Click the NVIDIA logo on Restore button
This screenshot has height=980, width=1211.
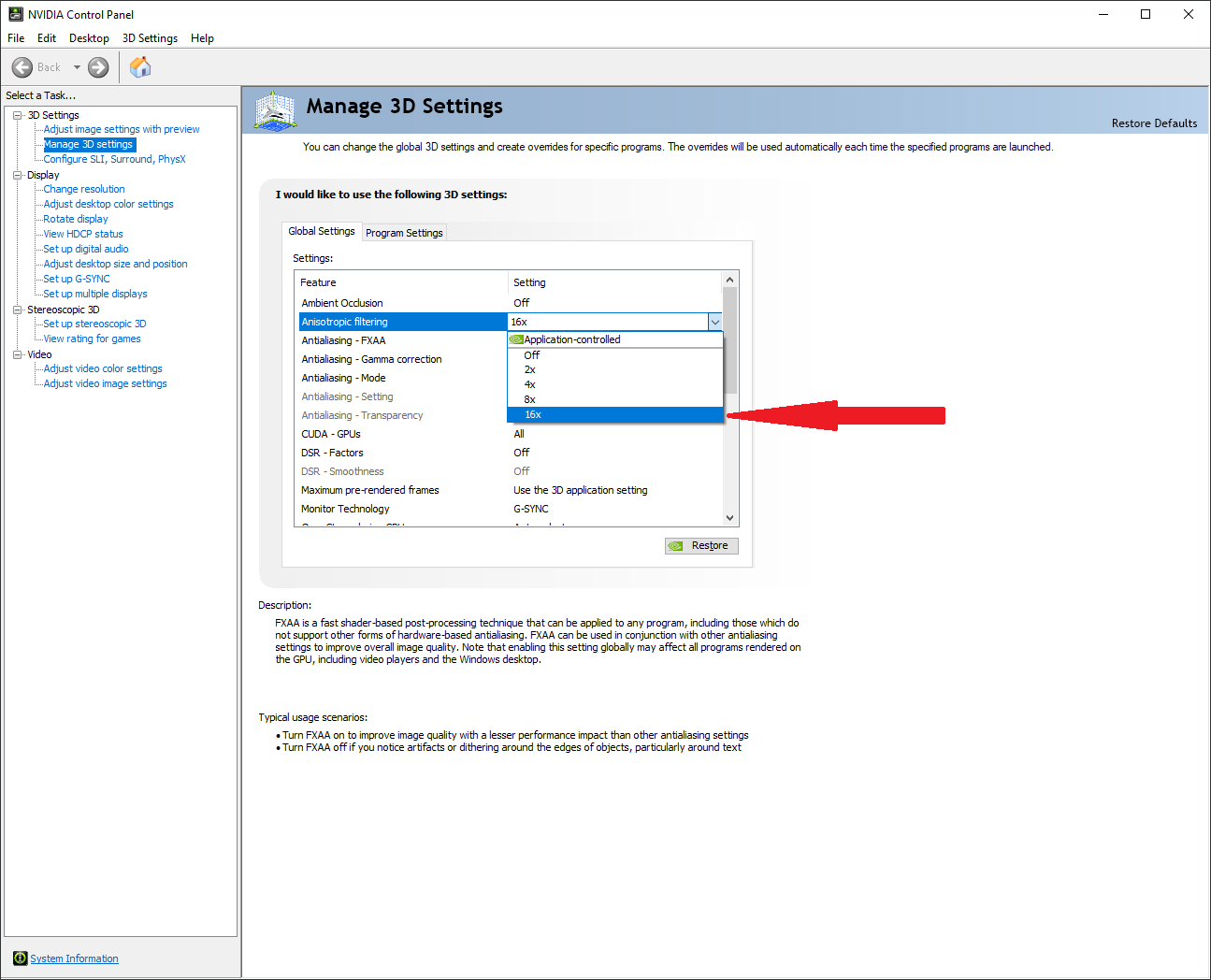coord(676,546)
